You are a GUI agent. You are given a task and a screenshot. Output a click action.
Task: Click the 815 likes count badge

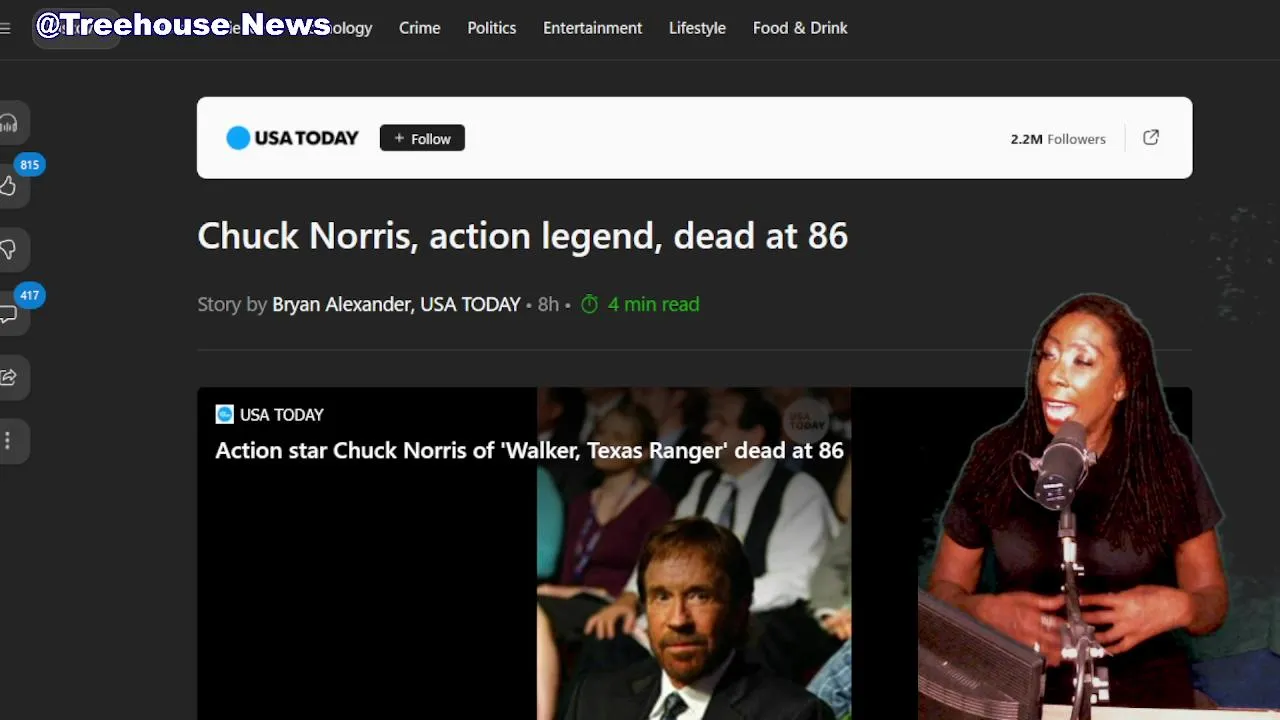click(29, 165)
